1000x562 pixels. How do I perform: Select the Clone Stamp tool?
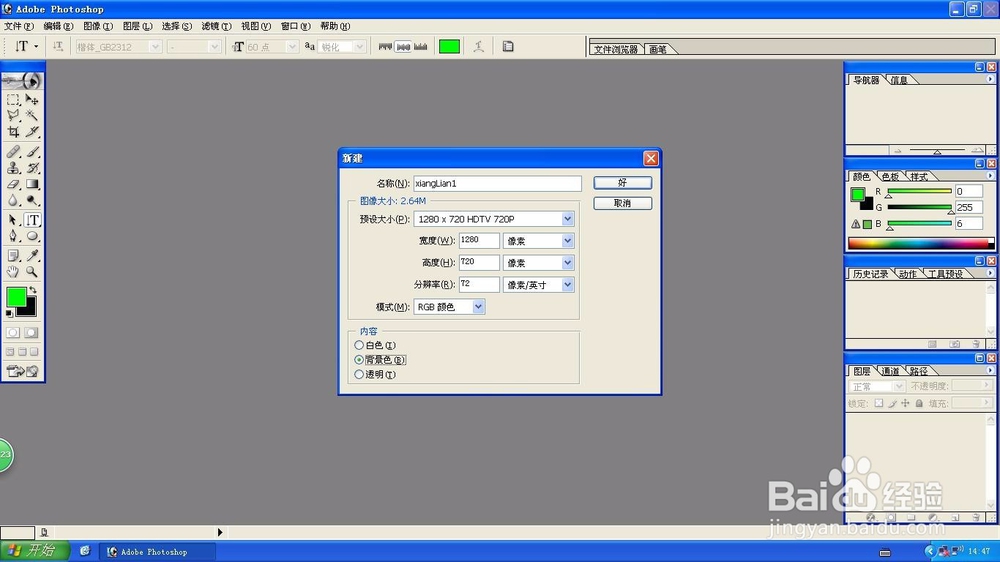(x=13, y=168)
